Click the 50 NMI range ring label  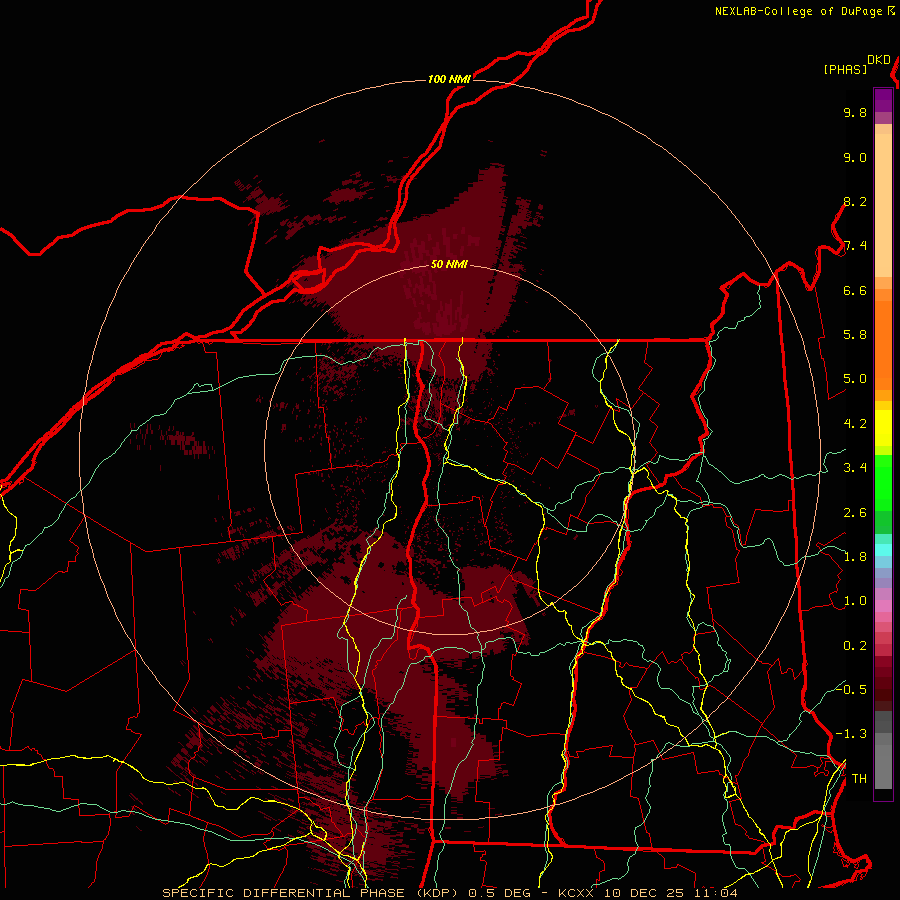click(x=449, y=265)
